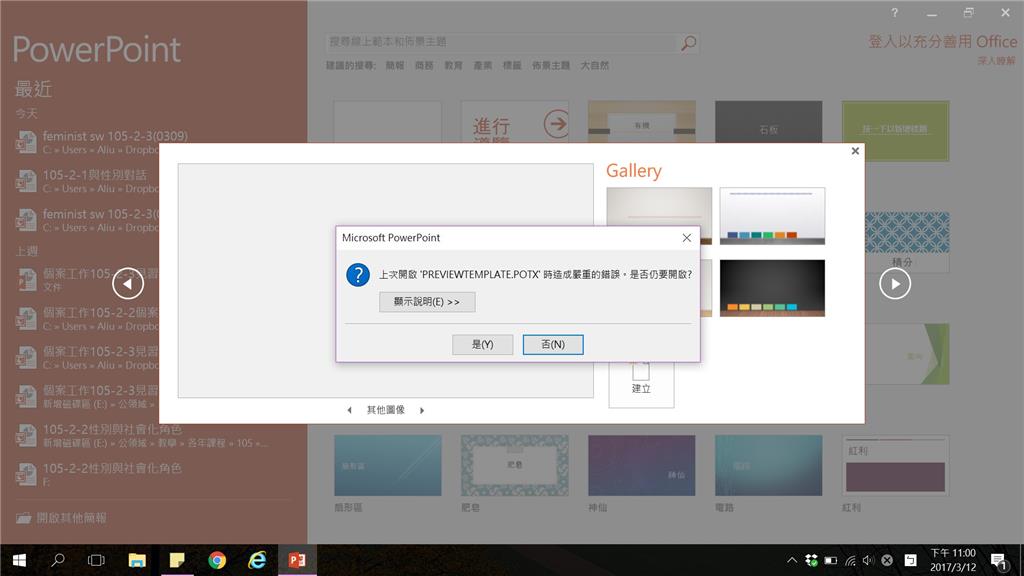1024x576 pixels.
Task: Open the Windows Start menu
Action: 19,560
